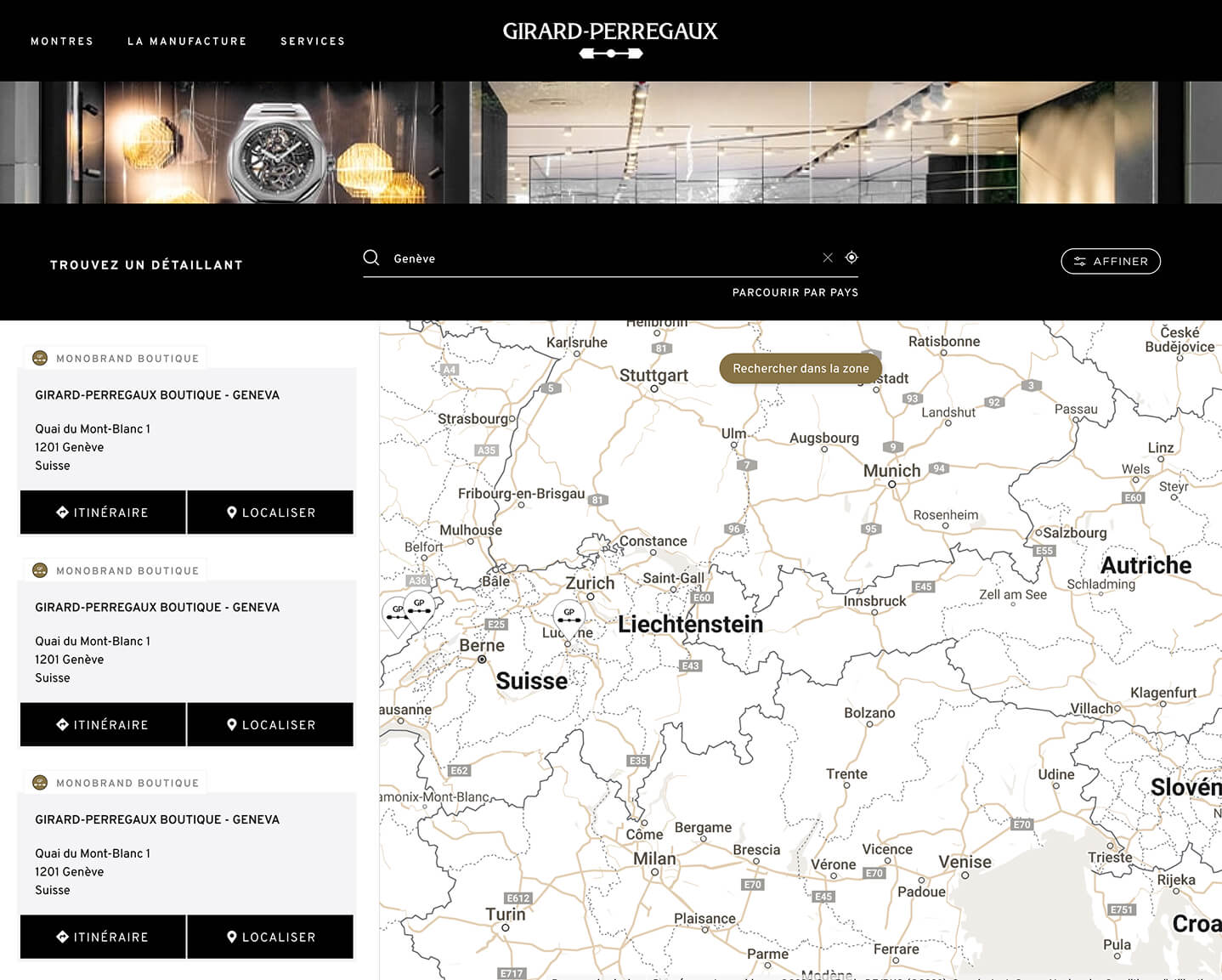Open the Montres menu
This screenshot has height=980, width=1222.
click(x=62, y=41)
